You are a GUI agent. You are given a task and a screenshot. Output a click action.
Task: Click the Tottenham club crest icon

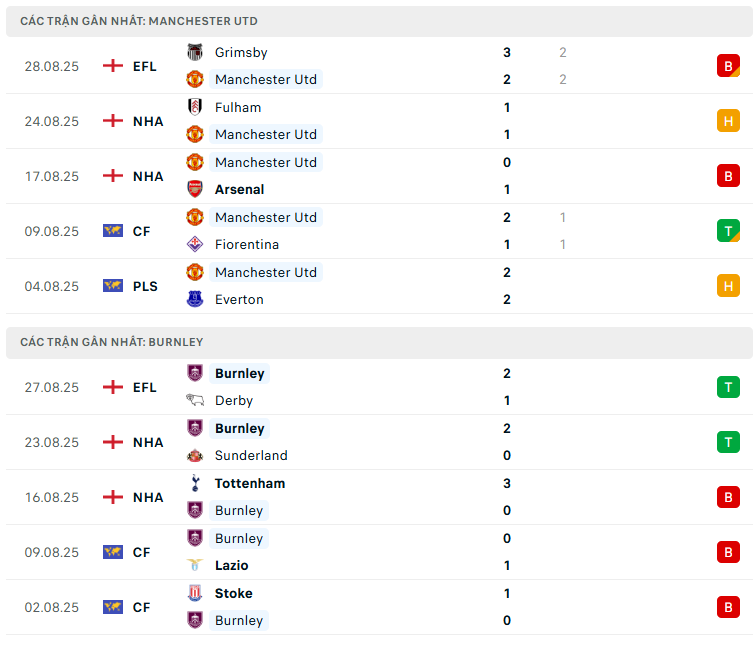tap(195, 483)
